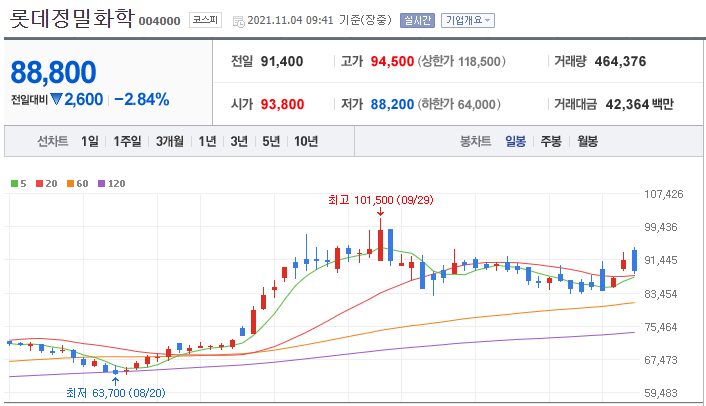Viewport: 706px width, 406px height.
Task: Select the 1일 line chart period
Action: [90, 141]
